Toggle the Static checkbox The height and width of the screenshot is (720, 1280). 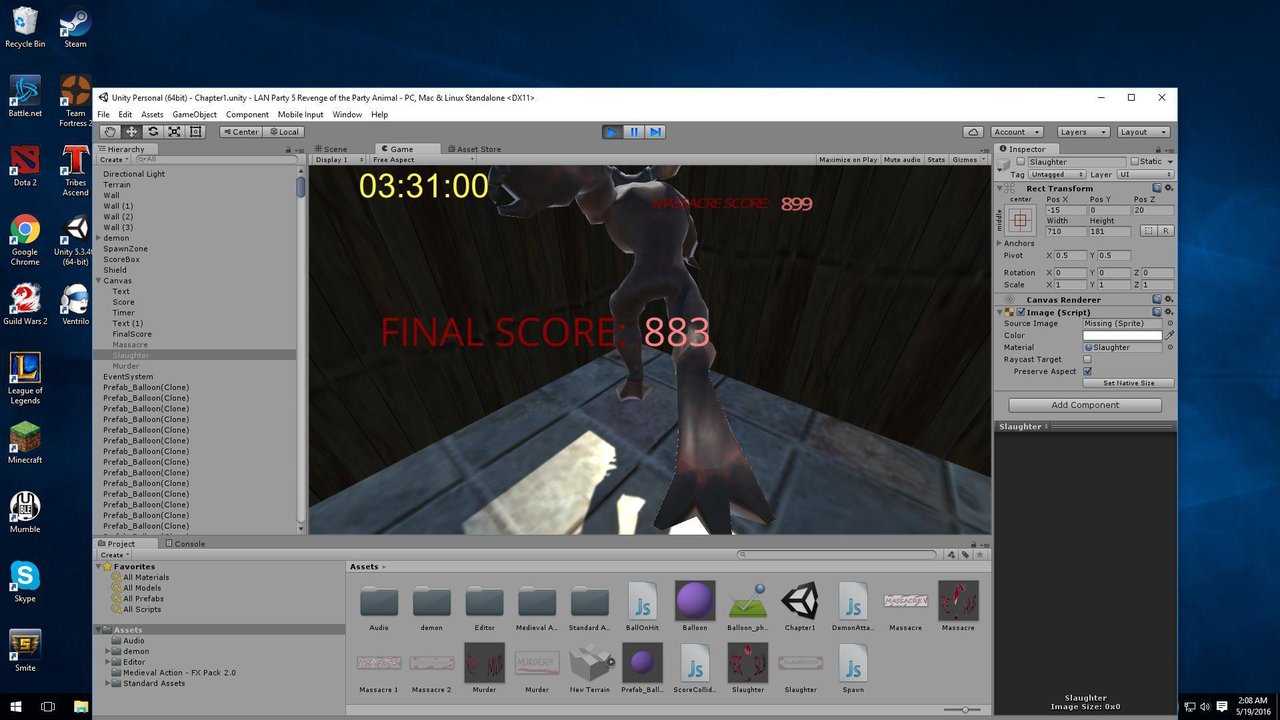click(x=1135, y=161)
